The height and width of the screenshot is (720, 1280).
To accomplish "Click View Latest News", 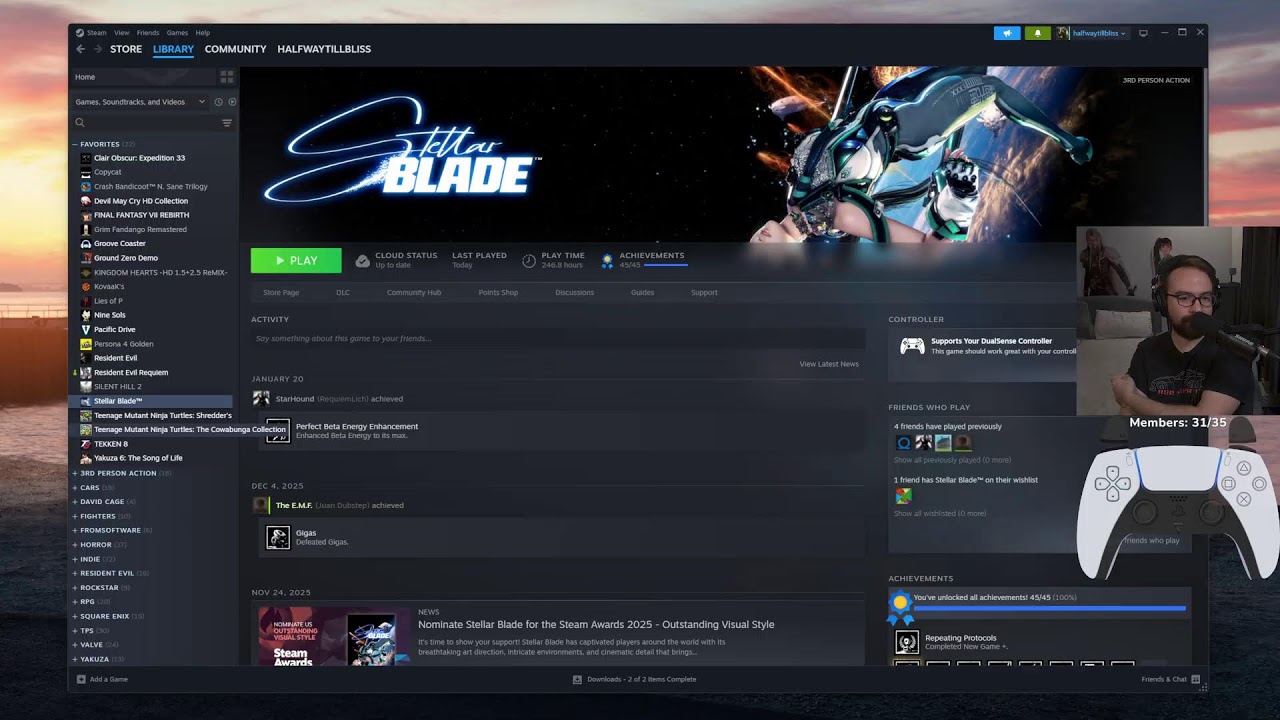I will click(x=829, y=364).
